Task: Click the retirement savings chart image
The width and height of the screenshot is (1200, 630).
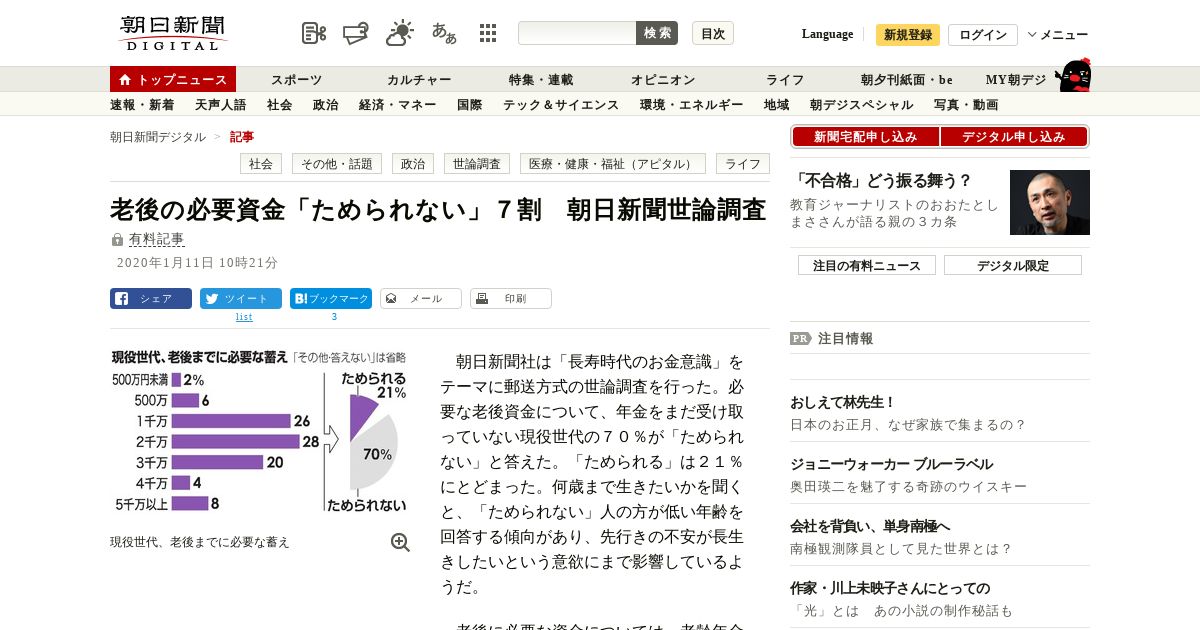Action: (x=260, y=432)
